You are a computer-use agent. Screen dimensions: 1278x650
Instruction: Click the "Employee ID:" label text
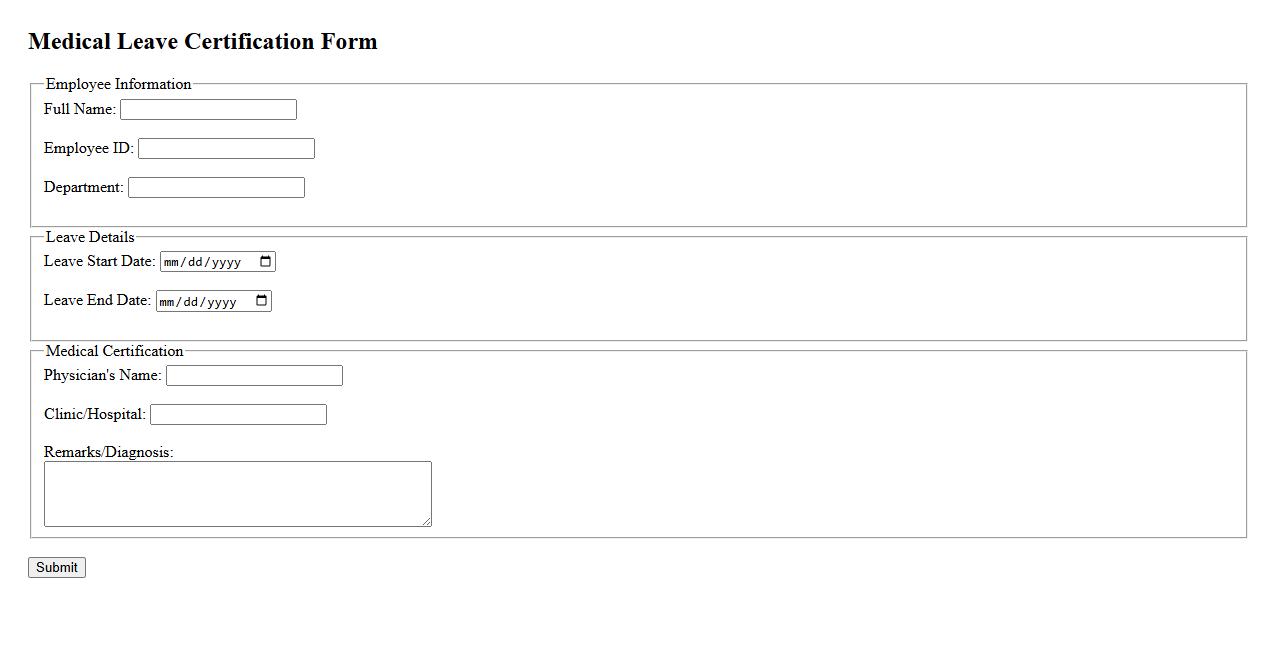coord(89,148)
